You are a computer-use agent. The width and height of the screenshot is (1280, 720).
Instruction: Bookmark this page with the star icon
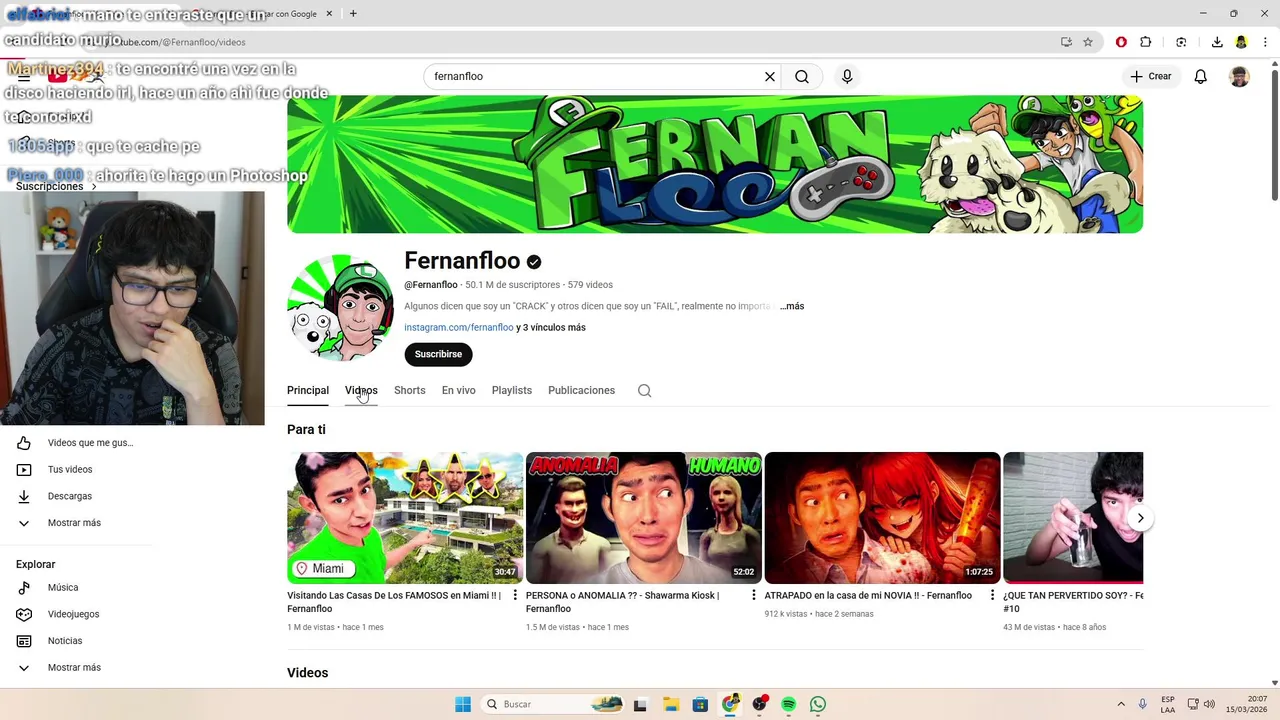click(x=1088, y=42)
